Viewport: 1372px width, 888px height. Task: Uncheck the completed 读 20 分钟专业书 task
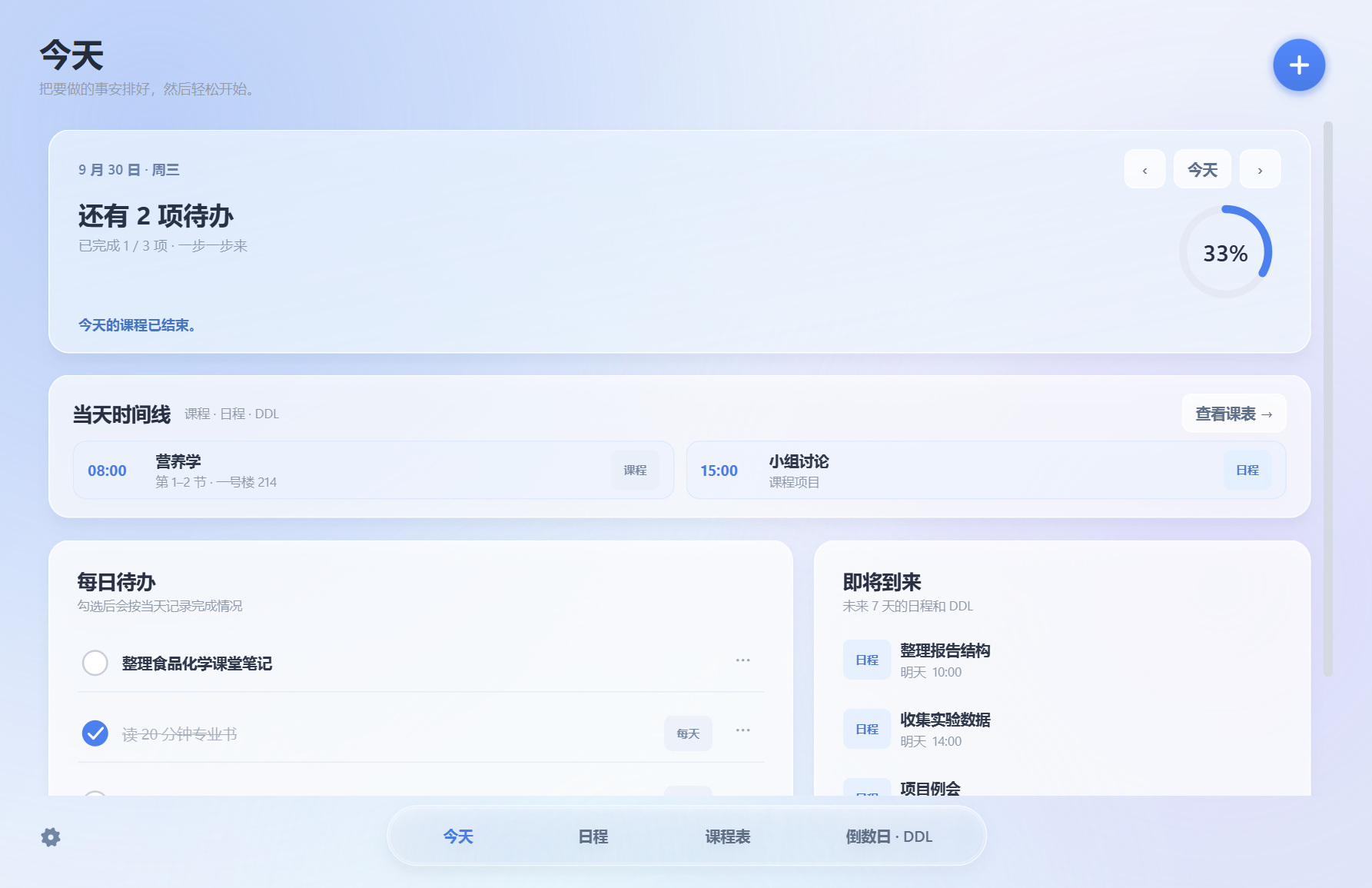(95, 733)
